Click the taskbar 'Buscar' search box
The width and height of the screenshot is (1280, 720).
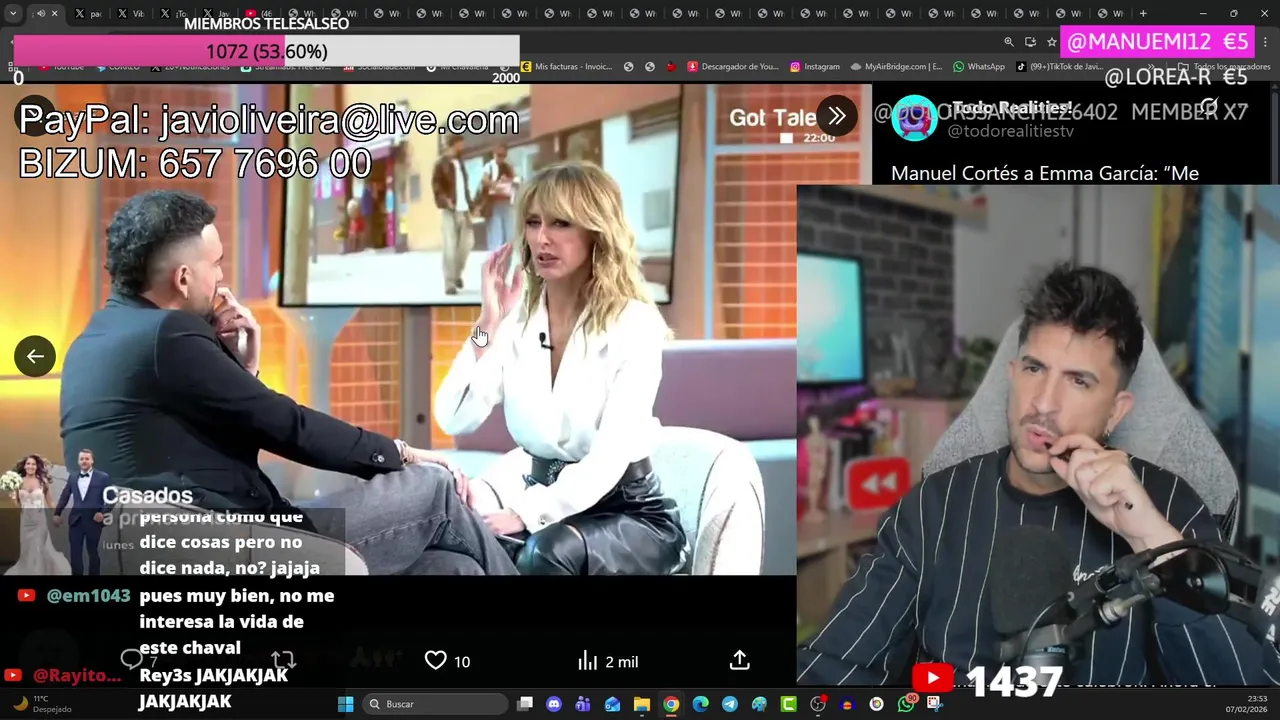(436, 704)
